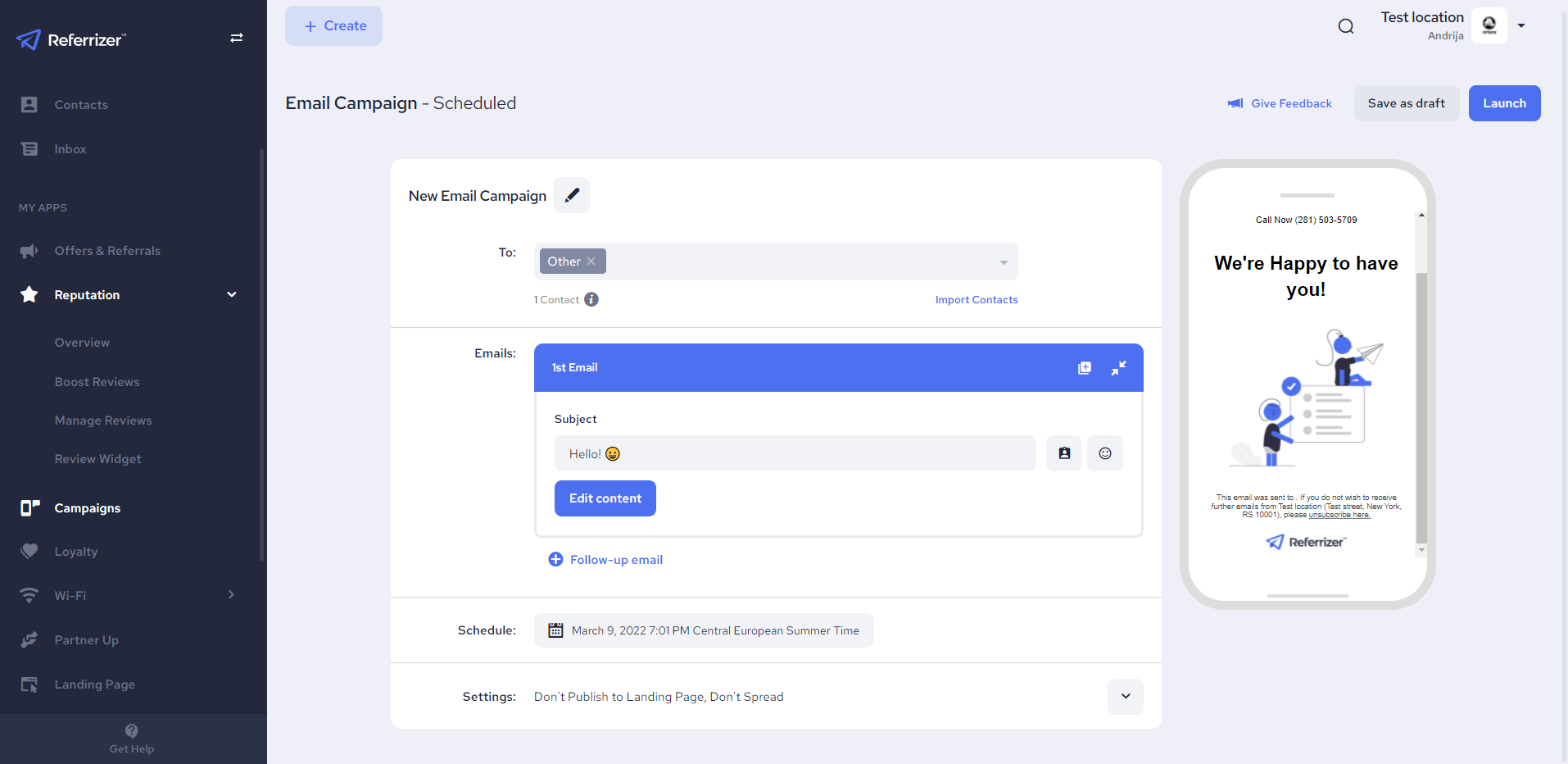1568x764 pixels.
Task: Open Campaigns in the sidebar
Action: (88, 508)
